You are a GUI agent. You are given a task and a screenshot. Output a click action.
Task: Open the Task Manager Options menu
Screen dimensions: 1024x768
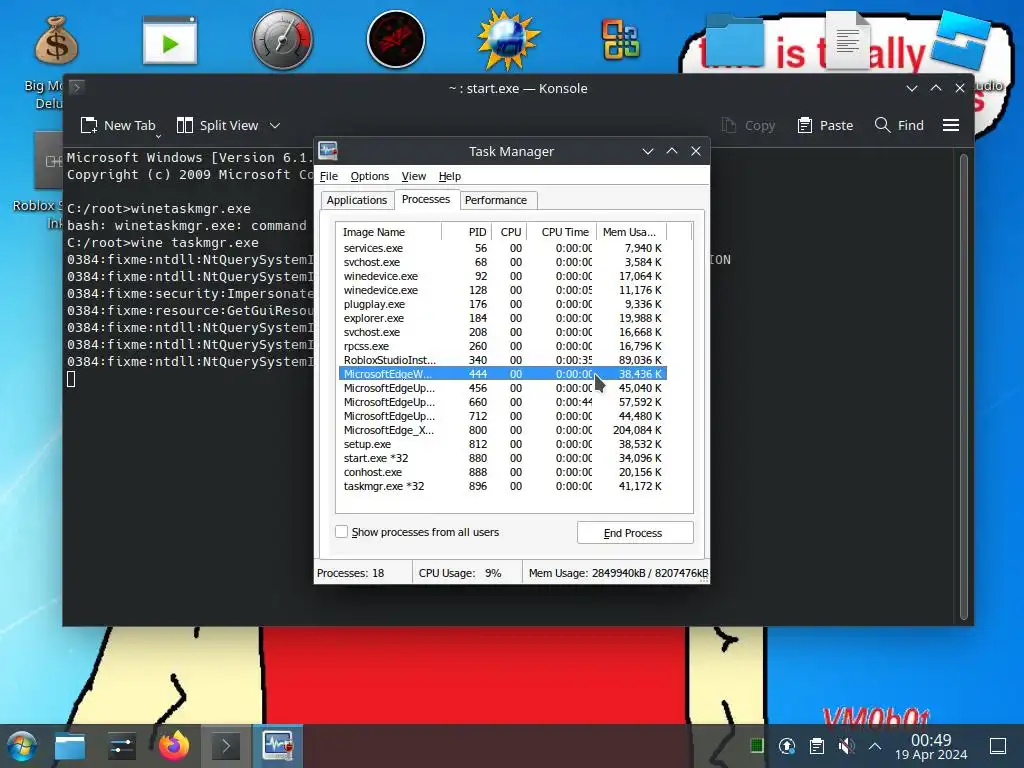click(x=370, y=176)
